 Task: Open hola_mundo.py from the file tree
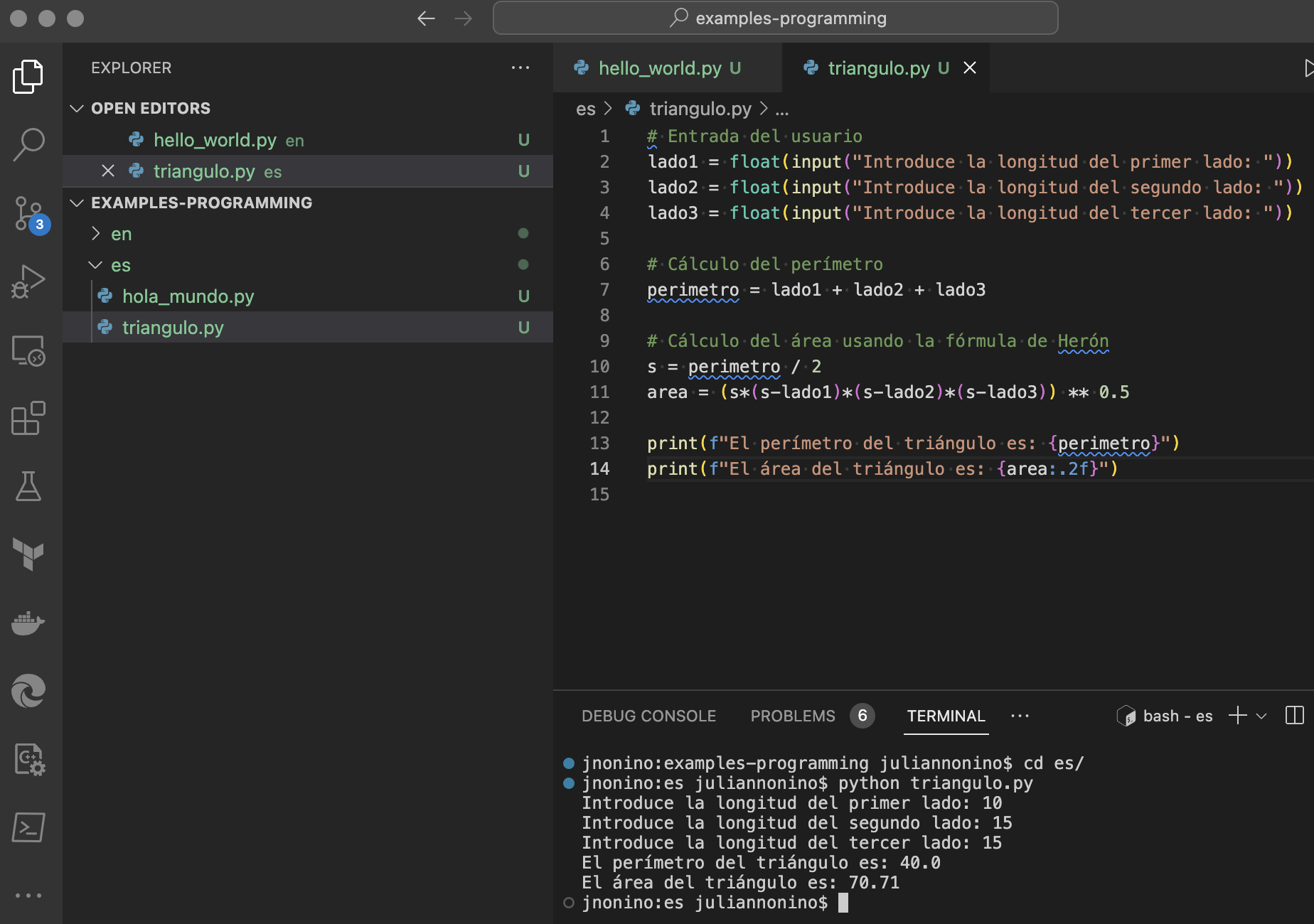tap(188, 296)
